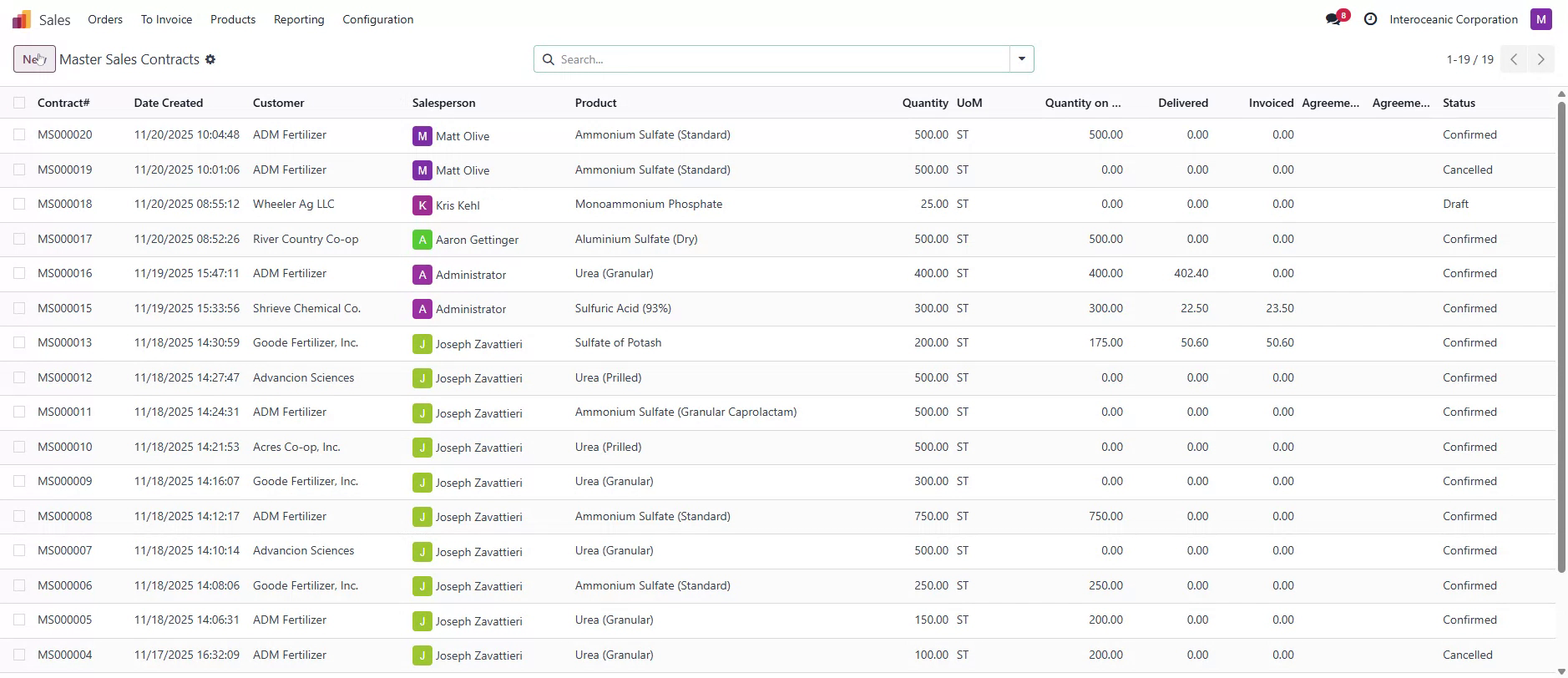This screenshot has width=1568, height=678.
Task: Open the Orders menu
Action: pyautogui.click(x=105, y=19)
